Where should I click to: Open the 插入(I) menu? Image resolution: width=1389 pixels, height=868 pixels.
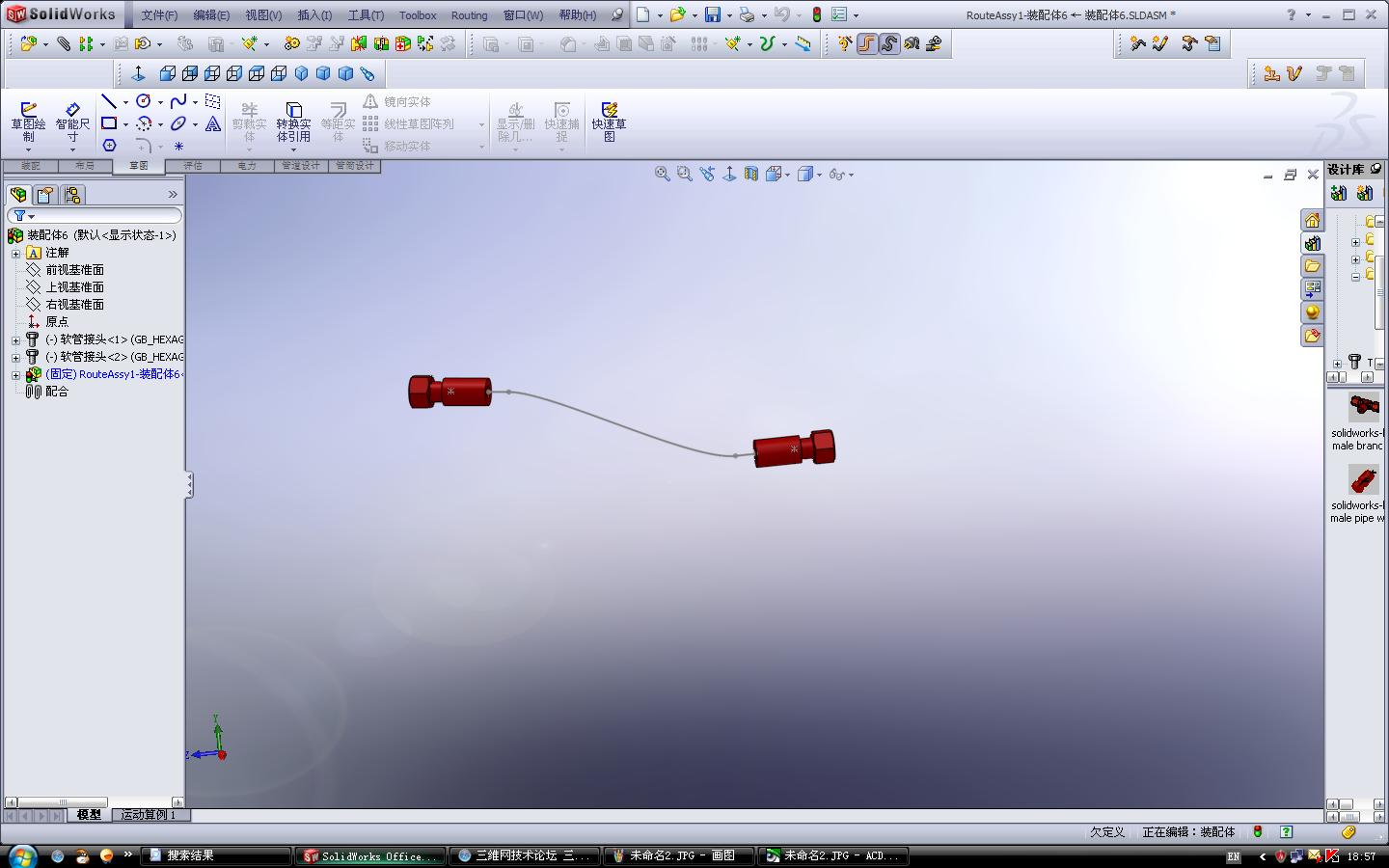point(314,15)
